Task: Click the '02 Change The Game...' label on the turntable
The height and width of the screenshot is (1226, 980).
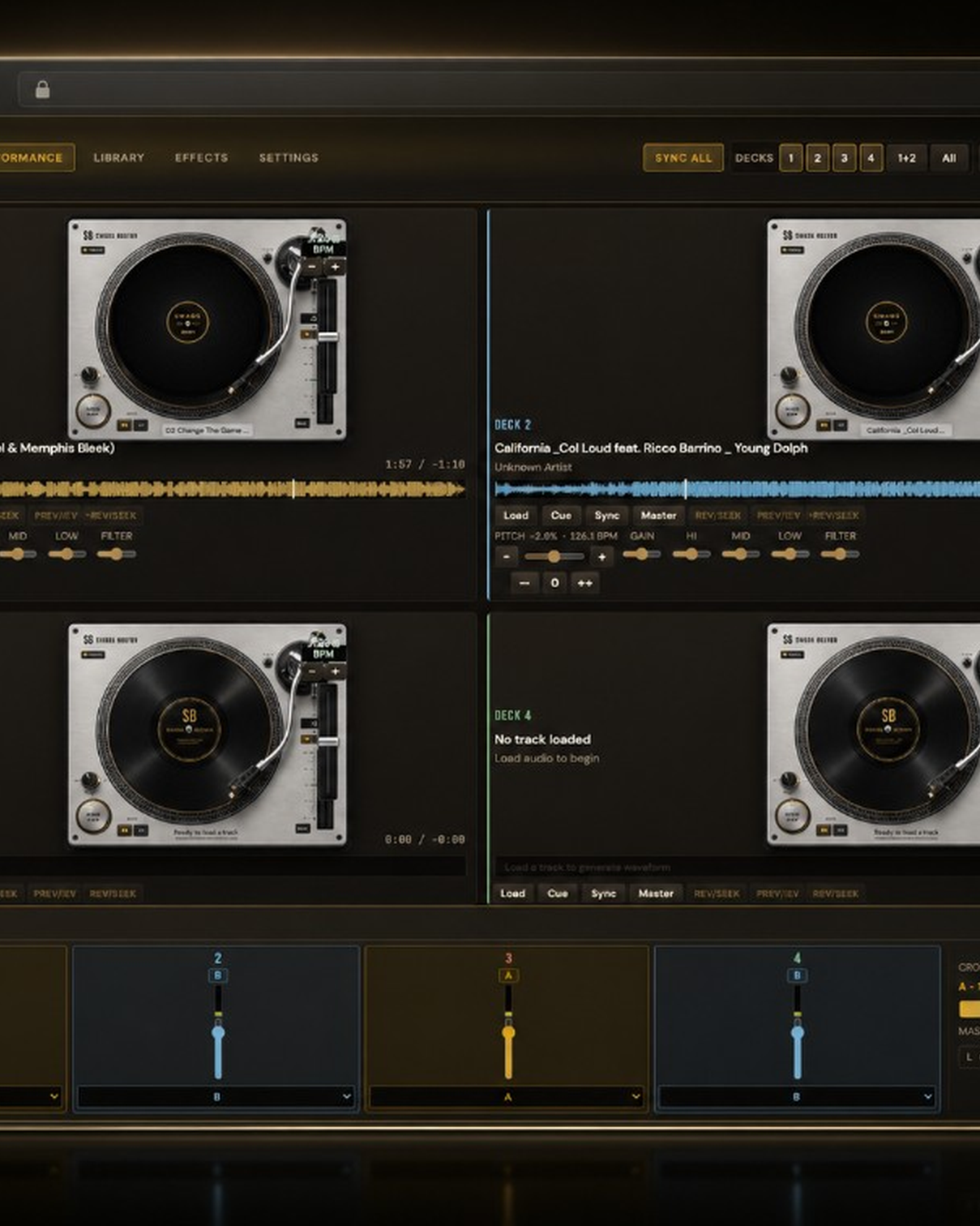Action: 207,430
